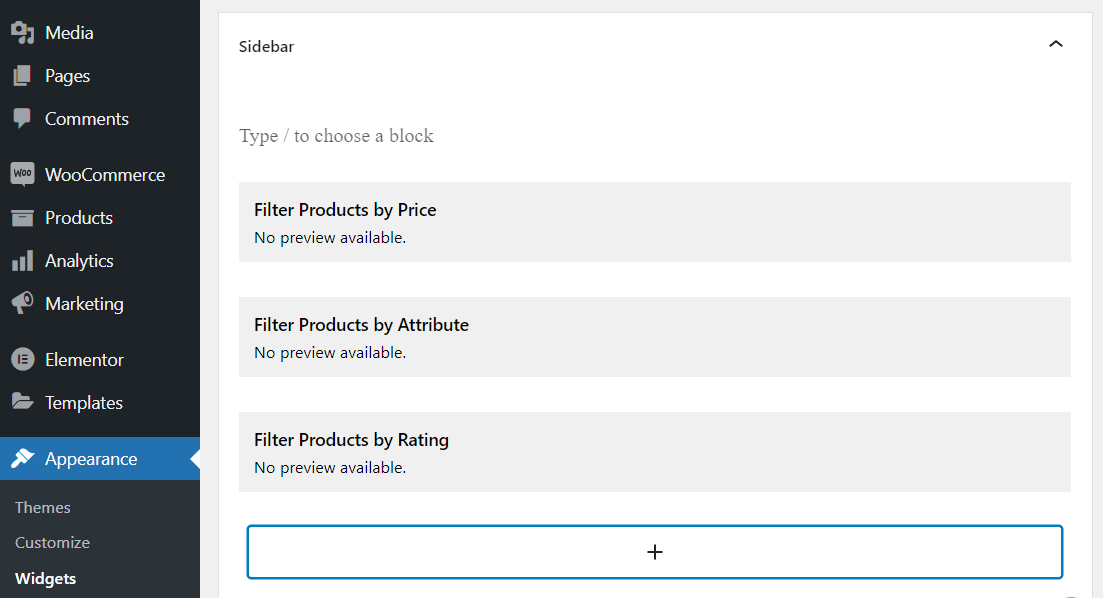Add a block with the plus button
Viewport: 1103px width, 598px height.
(x=654, y=552)
